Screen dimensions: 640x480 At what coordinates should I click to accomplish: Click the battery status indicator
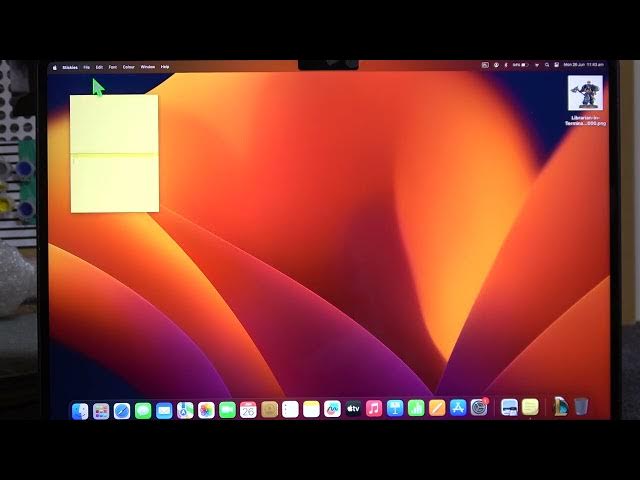(x=520, y=65)
